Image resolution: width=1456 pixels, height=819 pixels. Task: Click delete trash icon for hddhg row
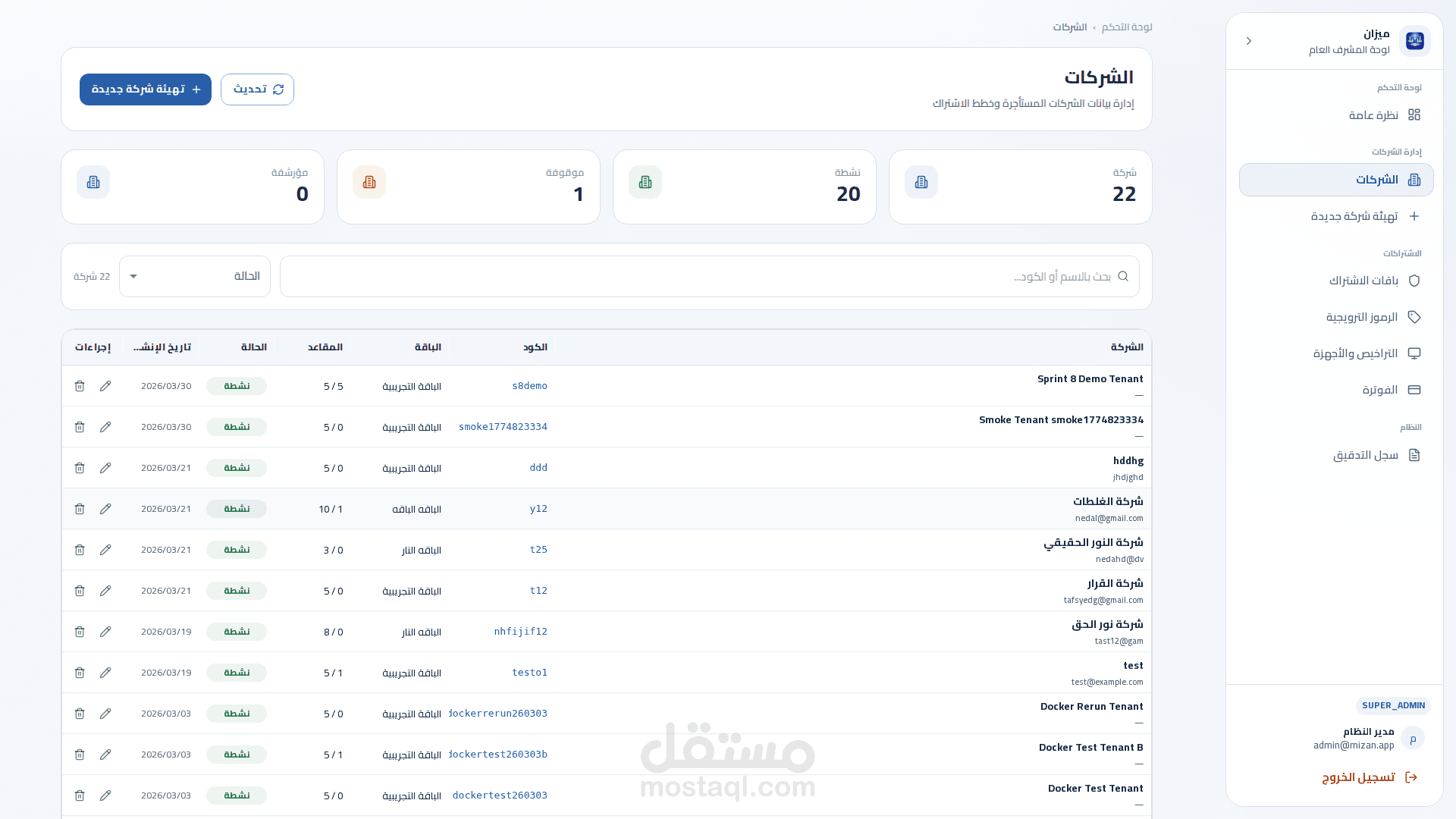pyautogui.click(x=80, y=468)
